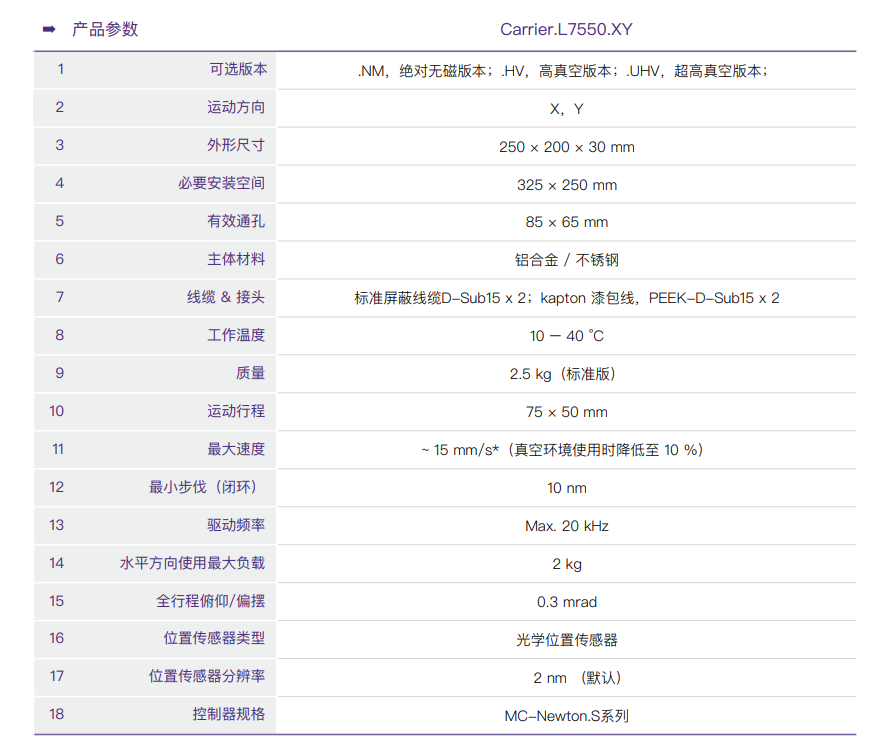Select the Max. 20 kHz frequency value
The image size is (875, 745).
pos(566,526)
